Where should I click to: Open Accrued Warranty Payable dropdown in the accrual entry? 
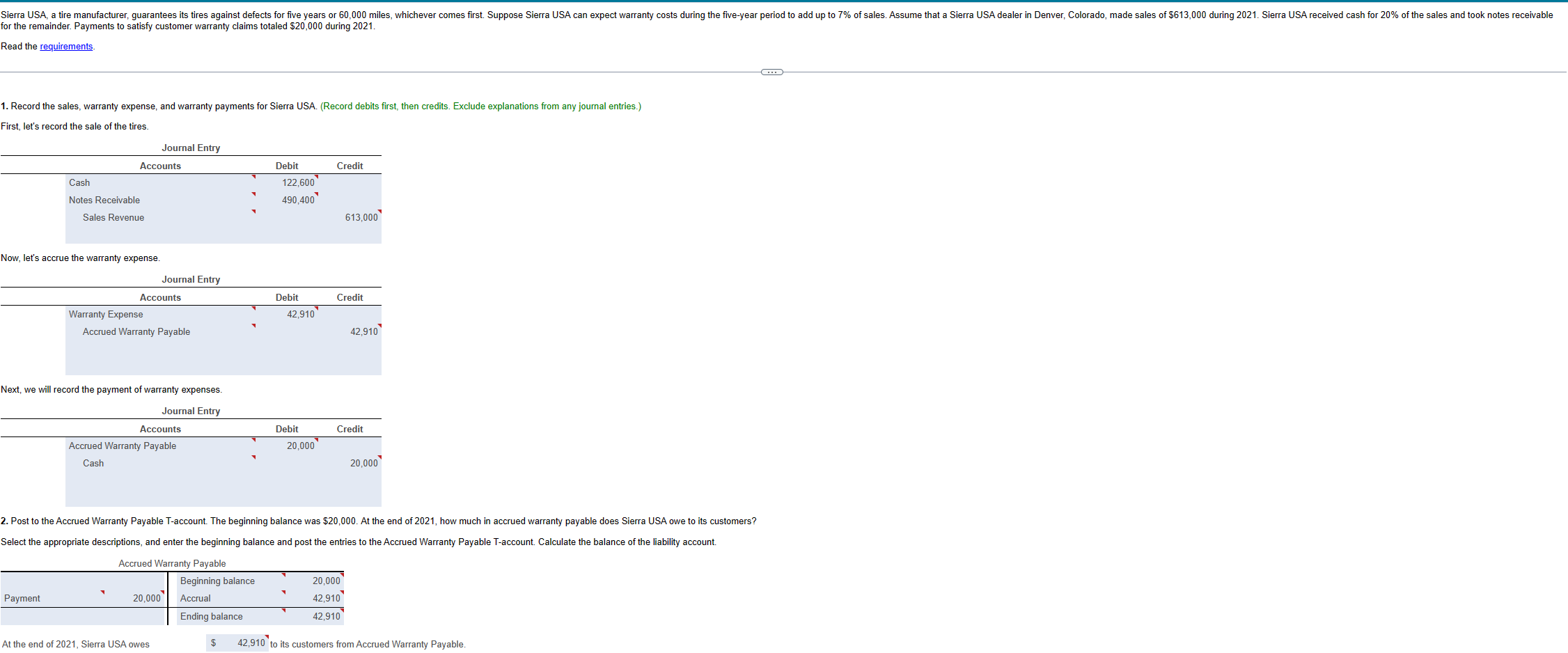point(162,331)
